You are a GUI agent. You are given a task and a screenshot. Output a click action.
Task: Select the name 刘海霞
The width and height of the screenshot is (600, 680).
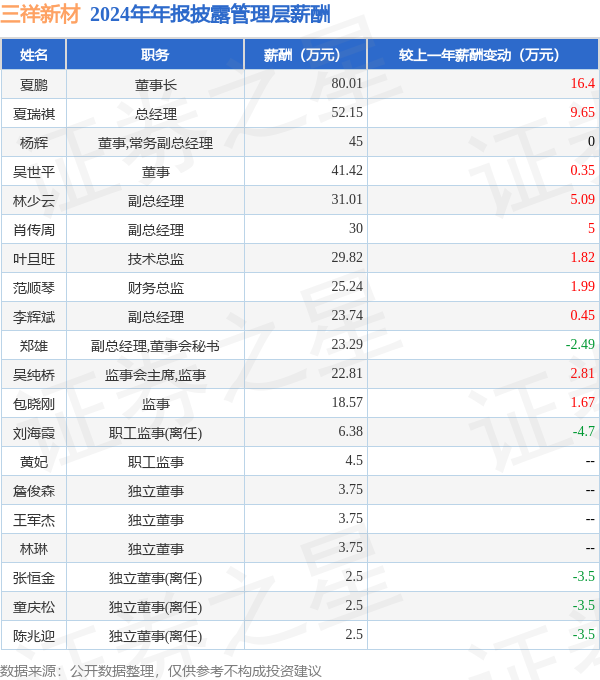(34, 433)
